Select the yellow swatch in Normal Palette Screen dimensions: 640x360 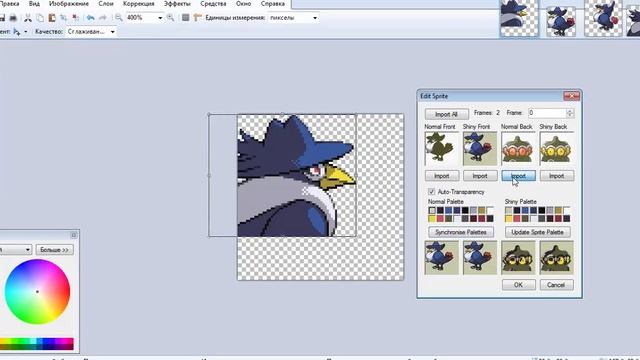click(x=432, y=218)
